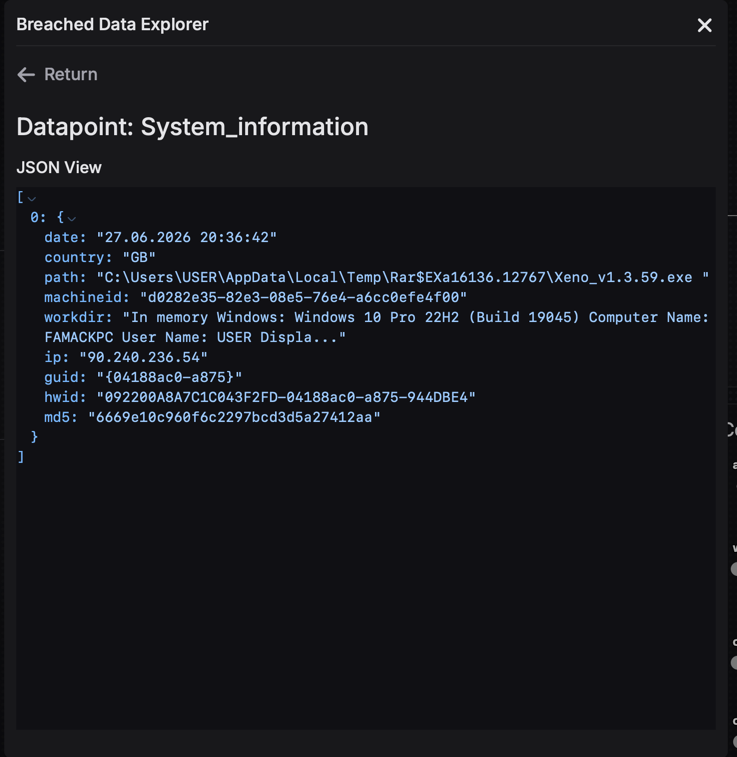This screenshot has width=737, height=757.
Task: Click the path value with Xeno_v1.3.59.exe
Action: [x=403, y=278]
